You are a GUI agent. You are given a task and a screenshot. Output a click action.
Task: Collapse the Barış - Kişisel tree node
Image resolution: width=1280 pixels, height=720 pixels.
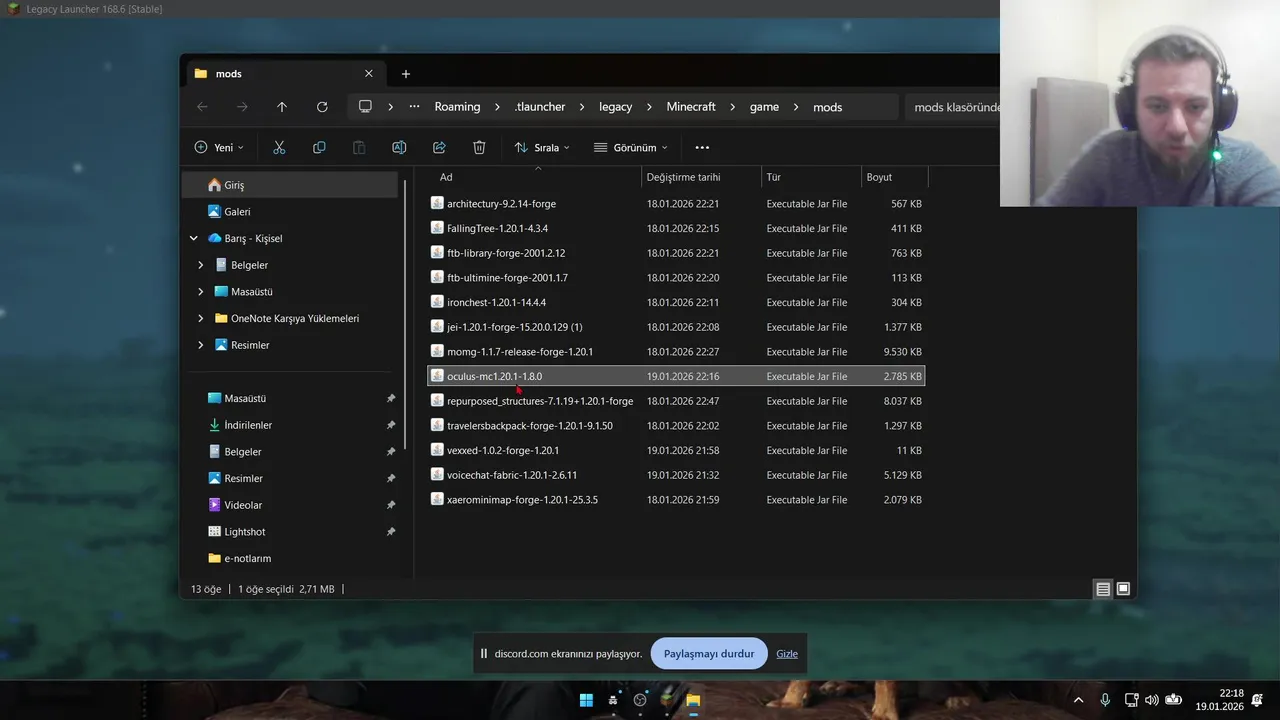pos(194,238)
